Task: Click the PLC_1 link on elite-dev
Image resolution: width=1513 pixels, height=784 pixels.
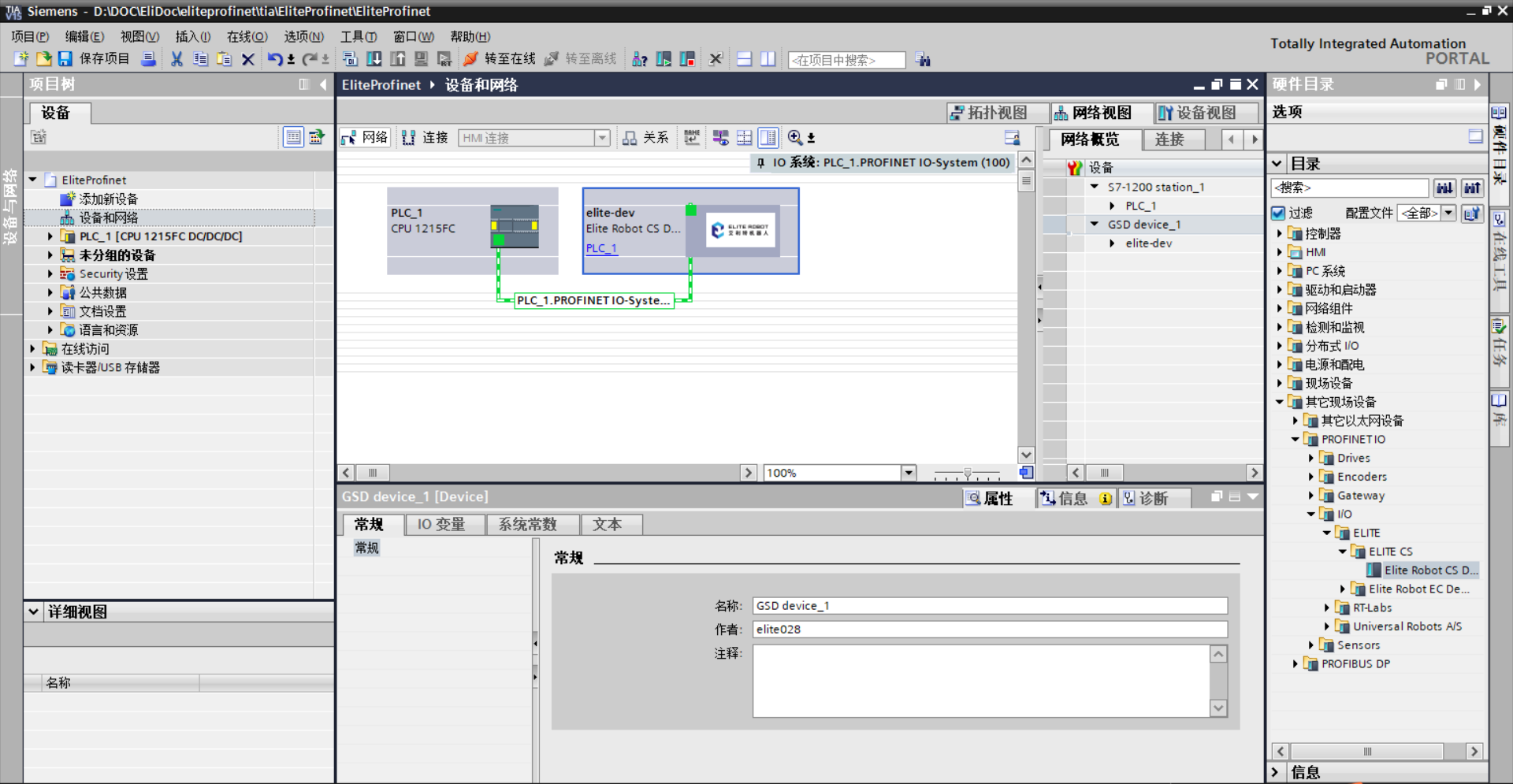Action: (601, 248)
